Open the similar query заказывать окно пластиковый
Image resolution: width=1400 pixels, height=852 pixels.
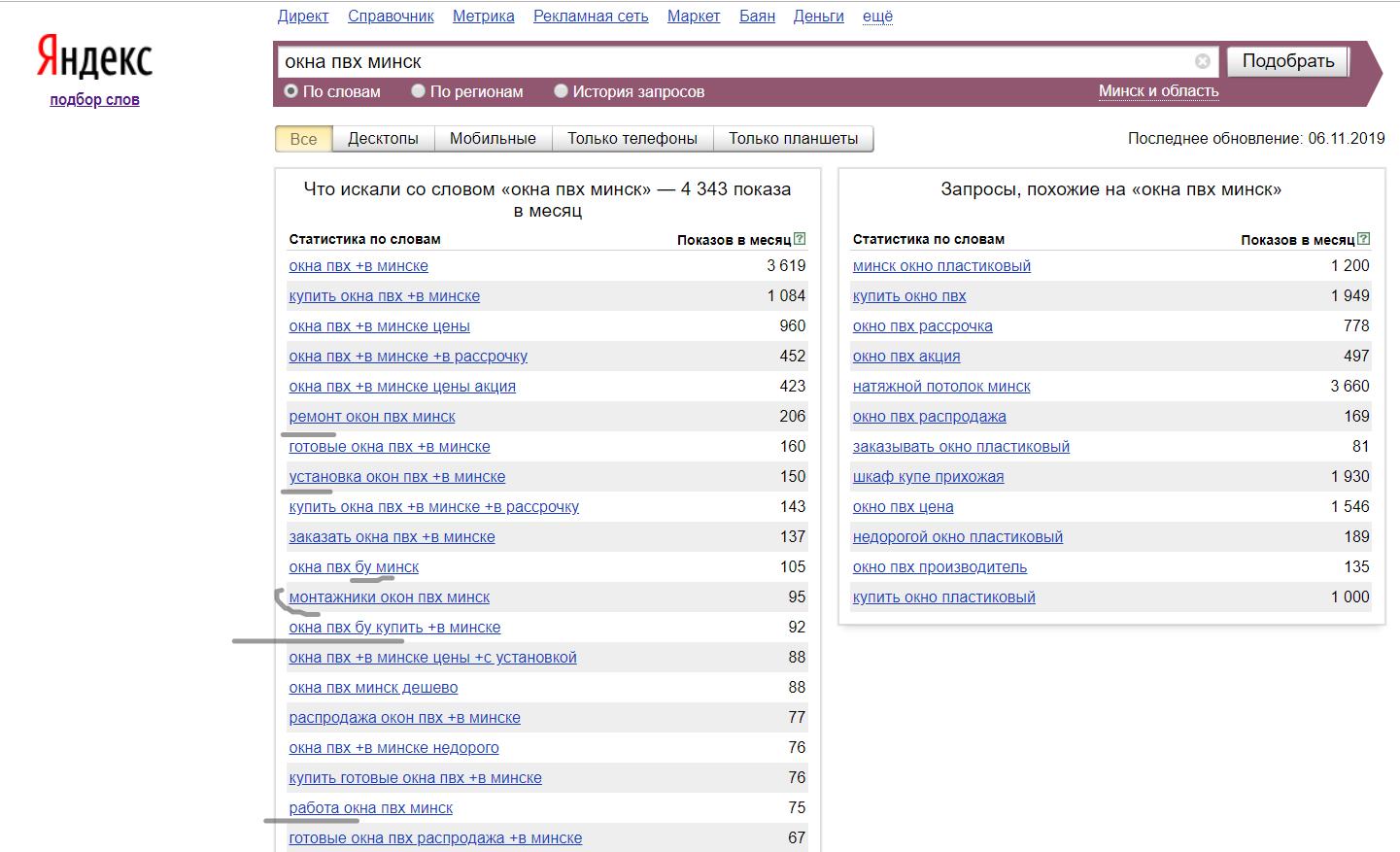point(961,447)
